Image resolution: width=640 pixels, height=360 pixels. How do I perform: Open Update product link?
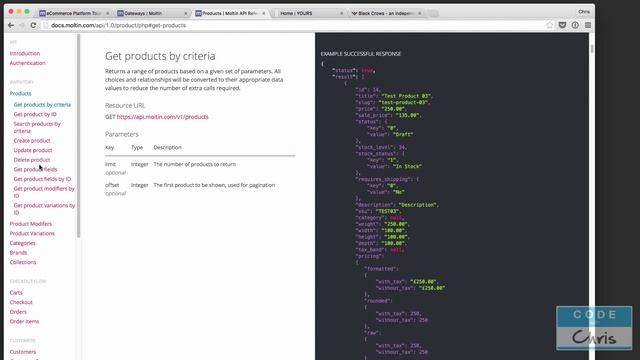(33, 150)
